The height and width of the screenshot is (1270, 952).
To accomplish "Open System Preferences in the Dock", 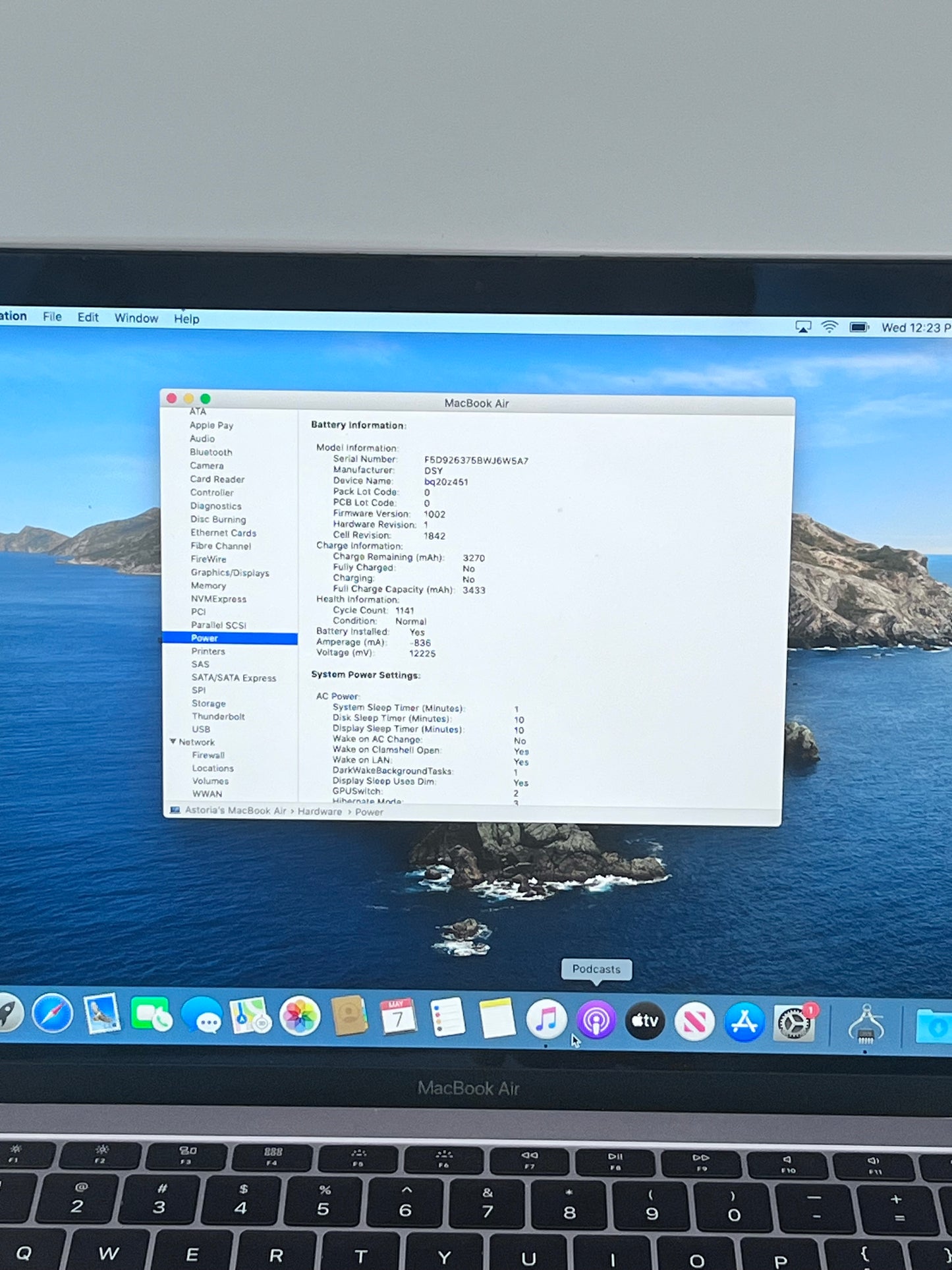I will 794,1024.
